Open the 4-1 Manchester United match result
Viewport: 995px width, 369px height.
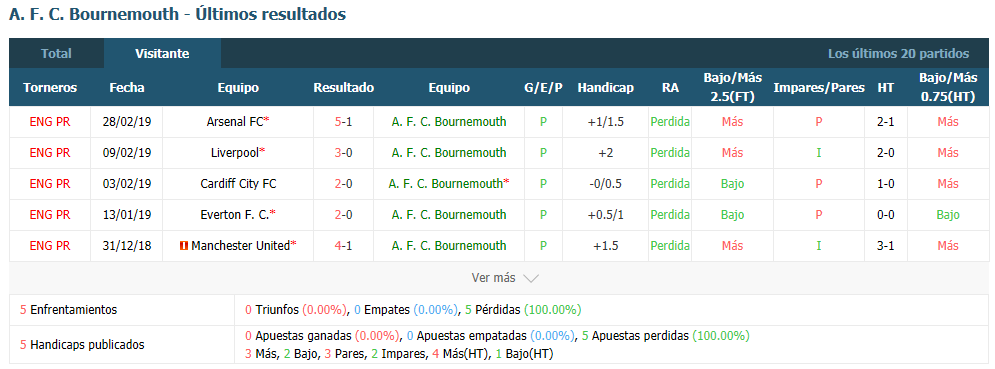[x=343, y=246]
